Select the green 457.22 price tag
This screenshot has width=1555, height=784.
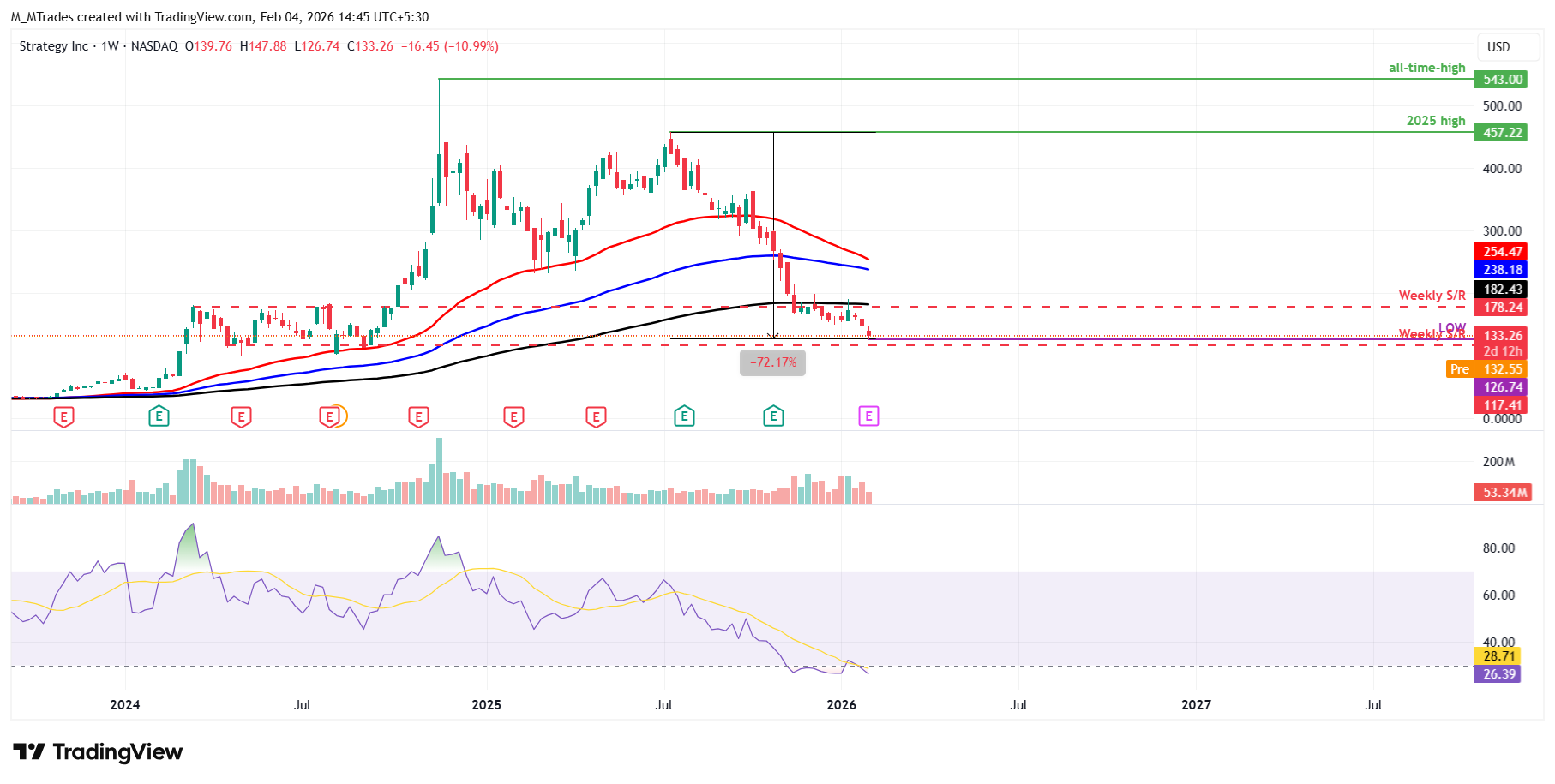click(x=1501, y=133)
